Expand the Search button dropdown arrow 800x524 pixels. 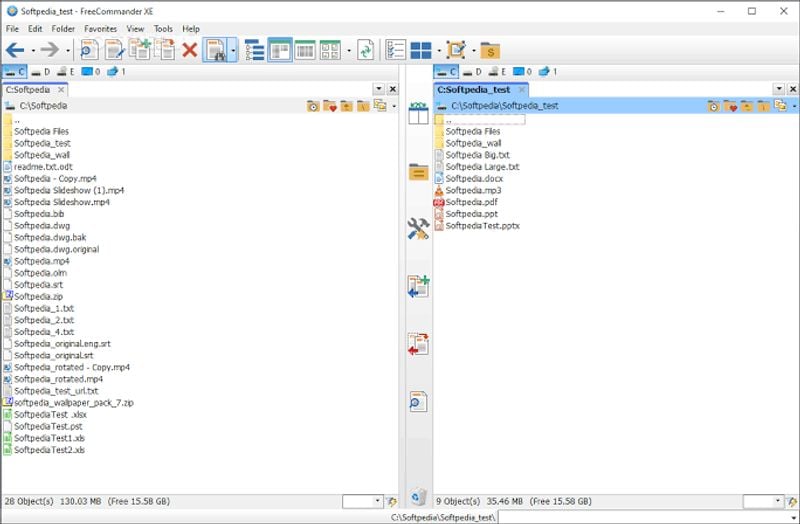233,50
